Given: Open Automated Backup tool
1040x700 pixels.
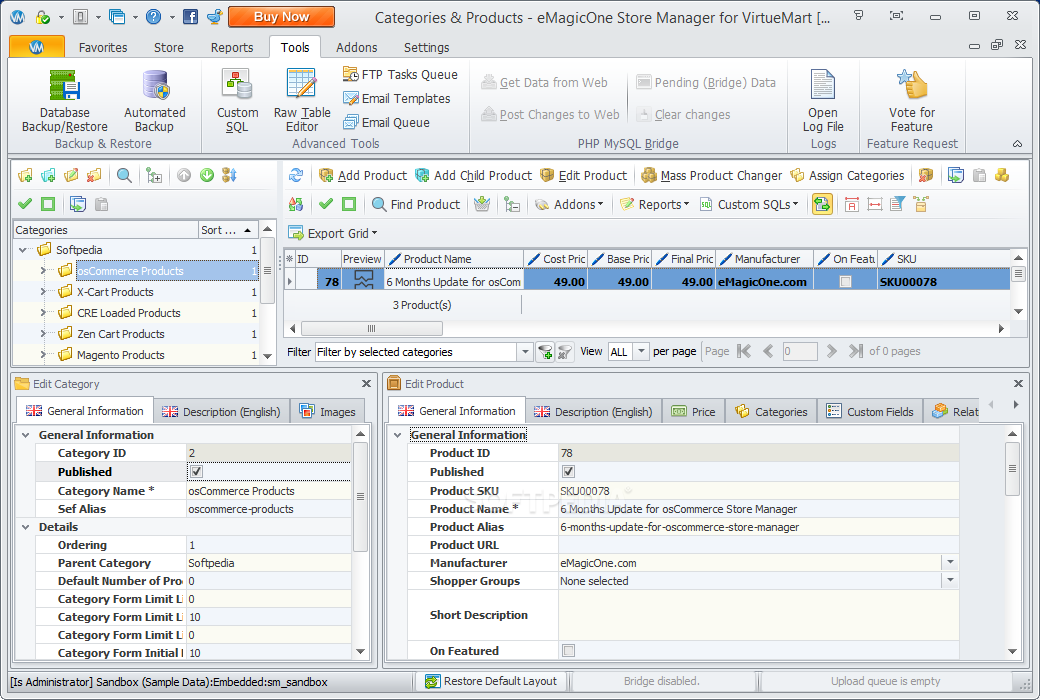Looking at the screenshot, I should click(155, 102).
